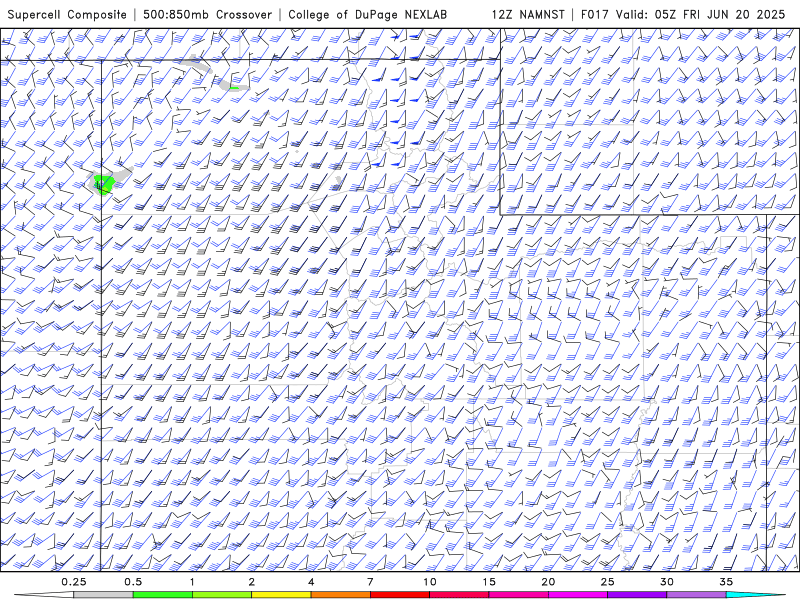
Task: Click the gray 0.25–0.5 colorbar segment
Action: (103, 595)
